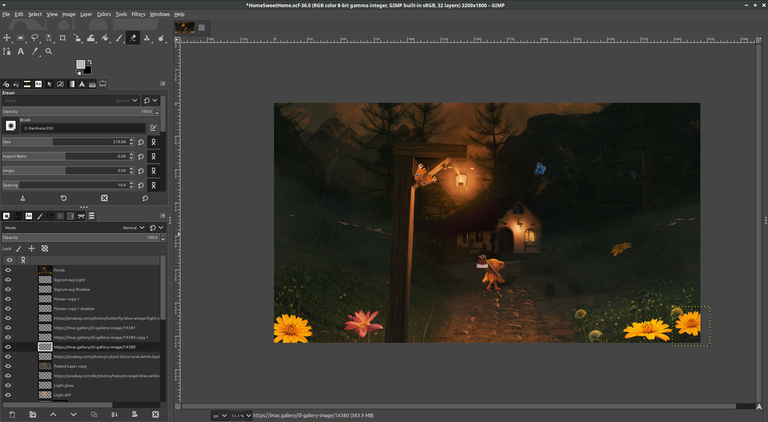Toggle visibility of Flower copy 1 layer

[8, 299]
